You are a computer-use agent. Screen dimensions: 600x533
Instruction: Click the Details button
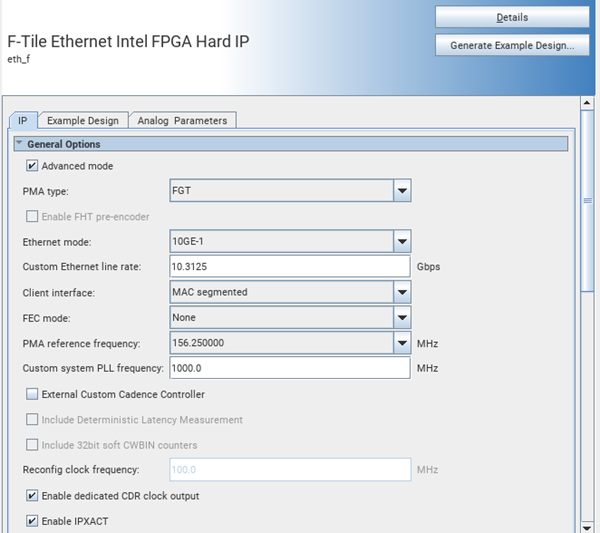(512, 17)
